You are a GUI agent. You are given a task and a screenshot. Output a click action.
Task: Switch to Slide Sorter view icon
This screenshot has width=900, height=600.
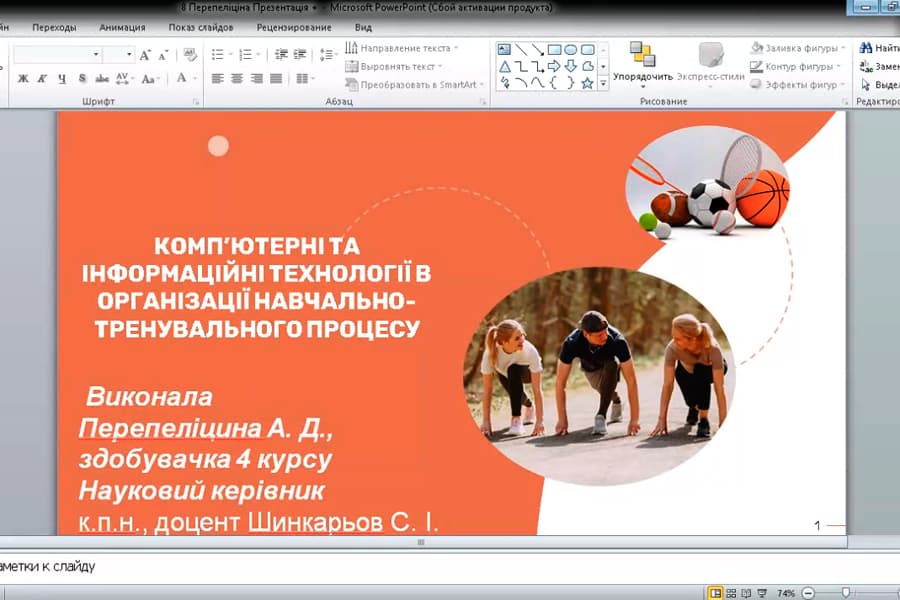click(x=731, y=592)
